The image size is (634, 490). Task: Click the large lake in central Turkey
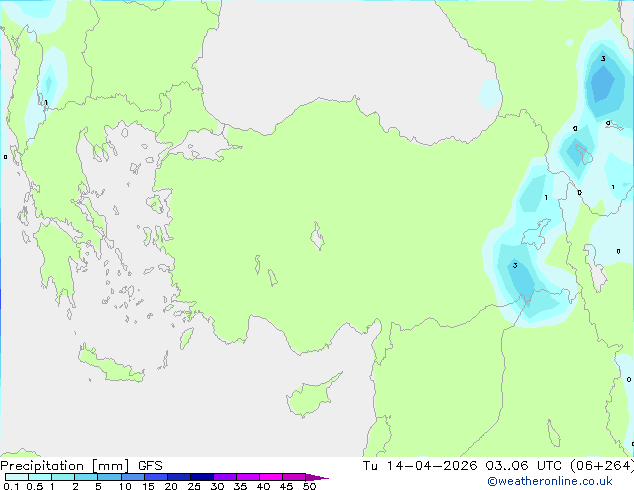(x=317, y=237)
